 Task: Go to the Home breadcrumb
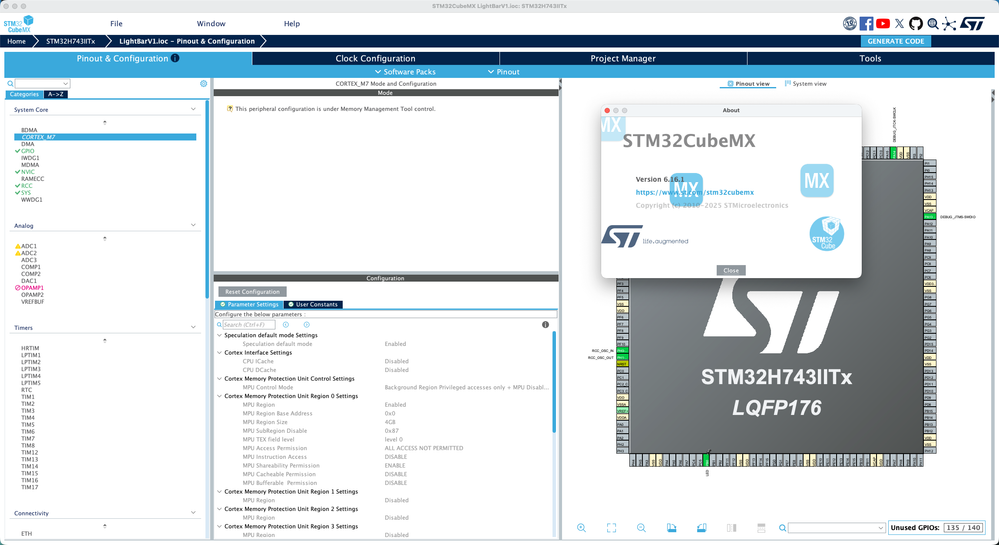[17, 41]
